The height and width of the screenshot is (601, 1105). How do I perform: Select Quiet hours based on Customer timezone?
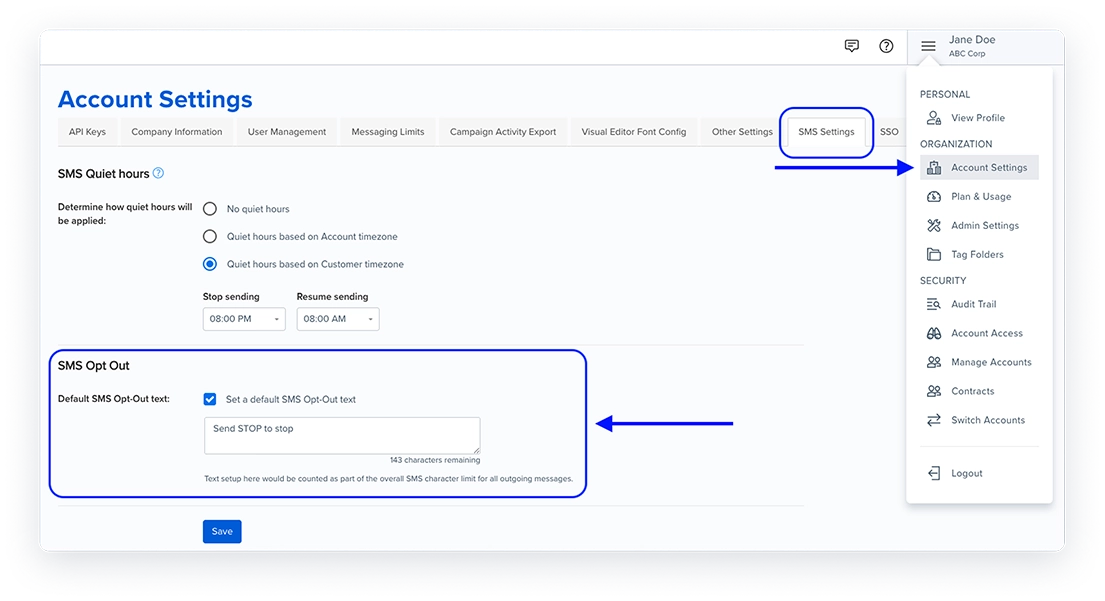click(x=210, y=265)
